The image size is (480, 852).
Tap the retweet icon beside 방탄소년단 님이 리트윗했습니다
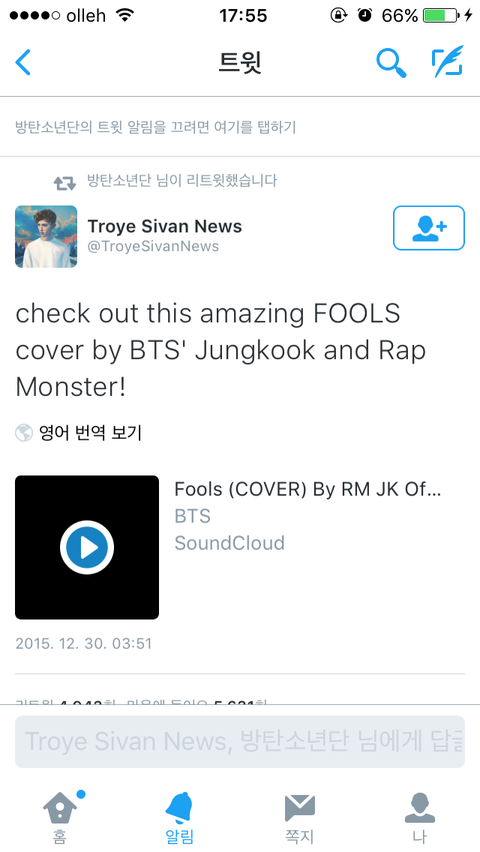[65, 183]
